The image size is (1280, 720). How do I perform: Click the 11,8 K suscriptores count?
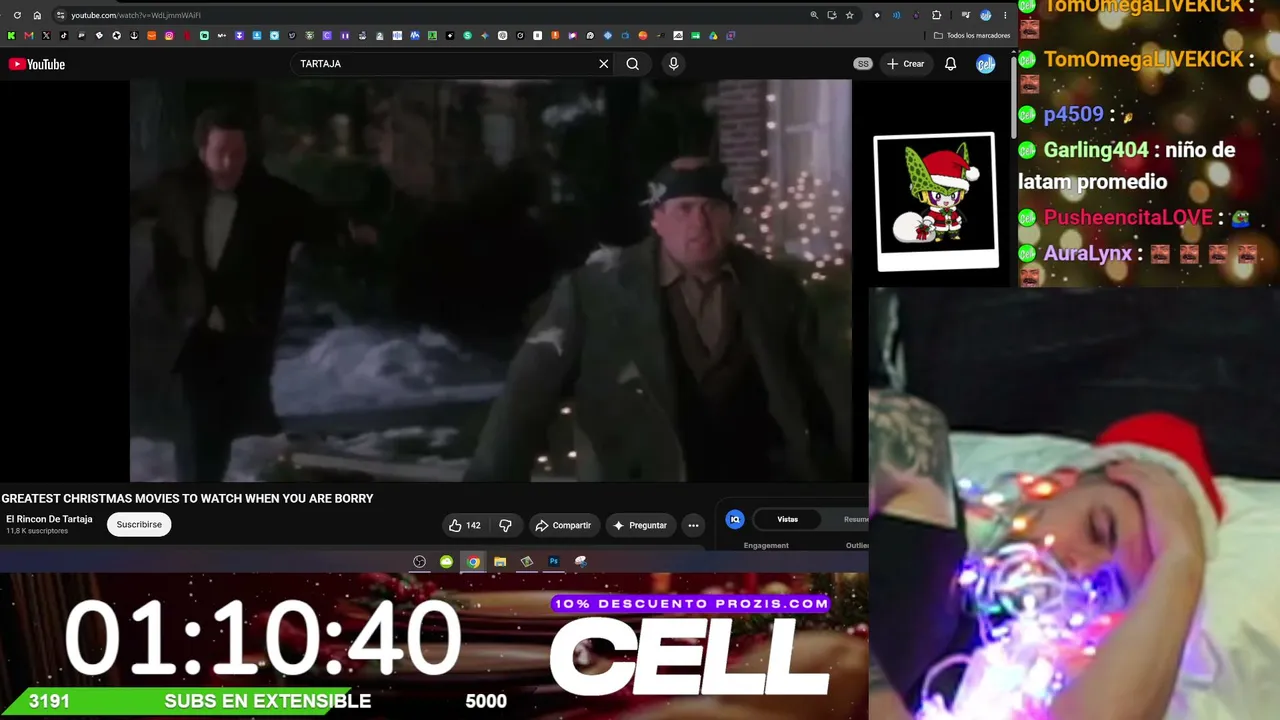pyautogui.click(x=37, y=531)
